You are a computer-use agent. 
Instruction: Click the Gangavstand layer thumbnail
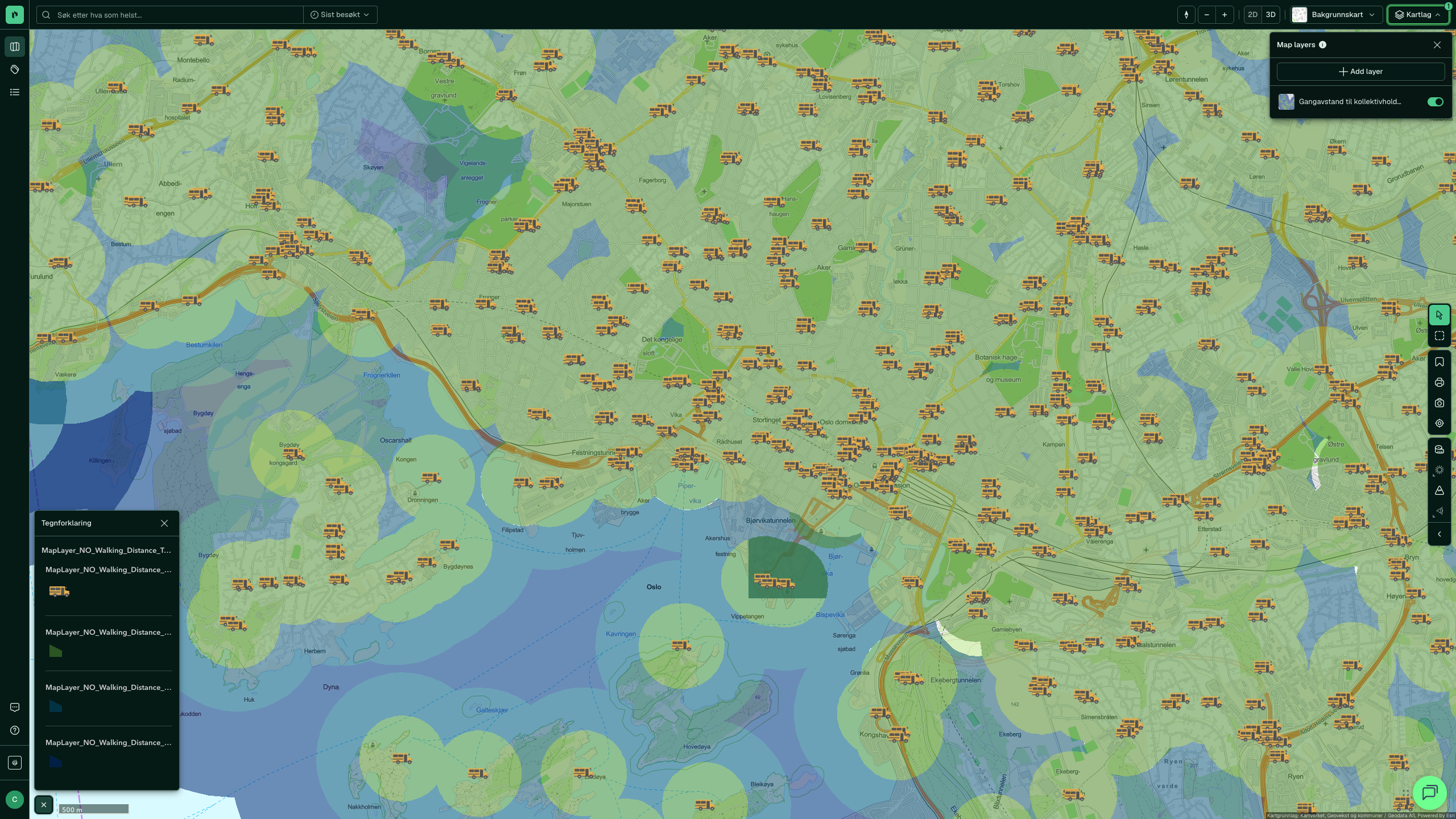[x=1286, y=102]
